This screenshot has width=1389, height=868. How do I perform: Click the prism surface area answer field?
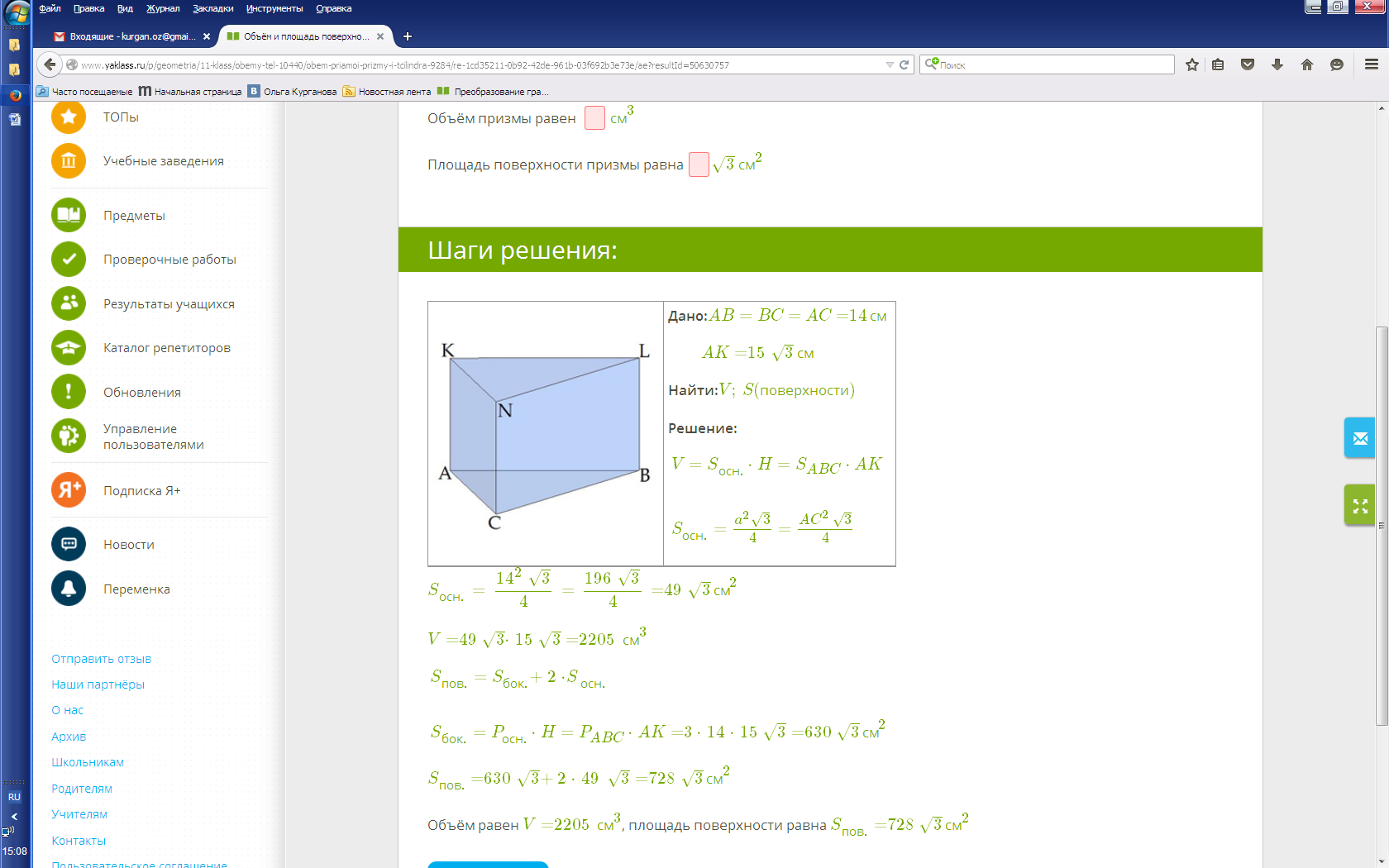click(x=699, y=165)
